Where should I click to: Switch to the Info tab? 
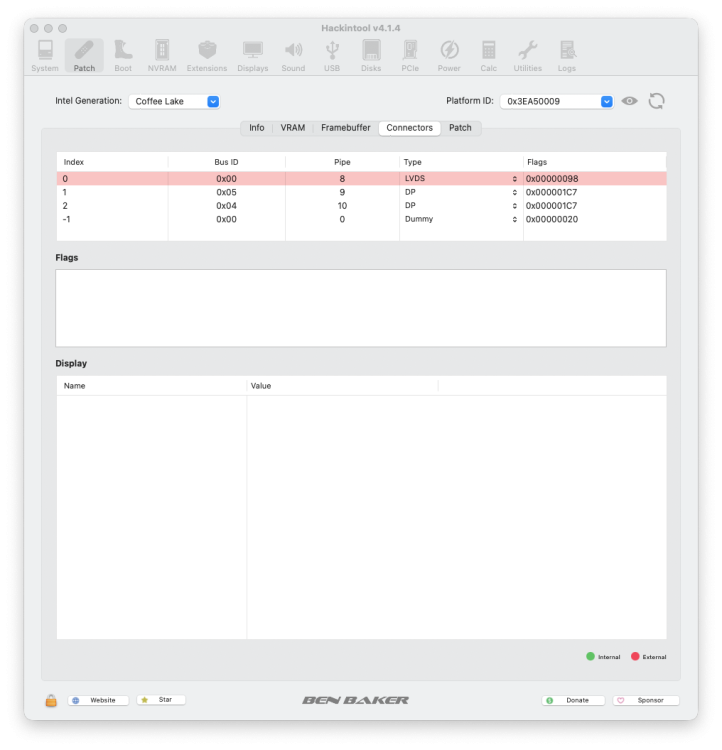coord(256,128)
